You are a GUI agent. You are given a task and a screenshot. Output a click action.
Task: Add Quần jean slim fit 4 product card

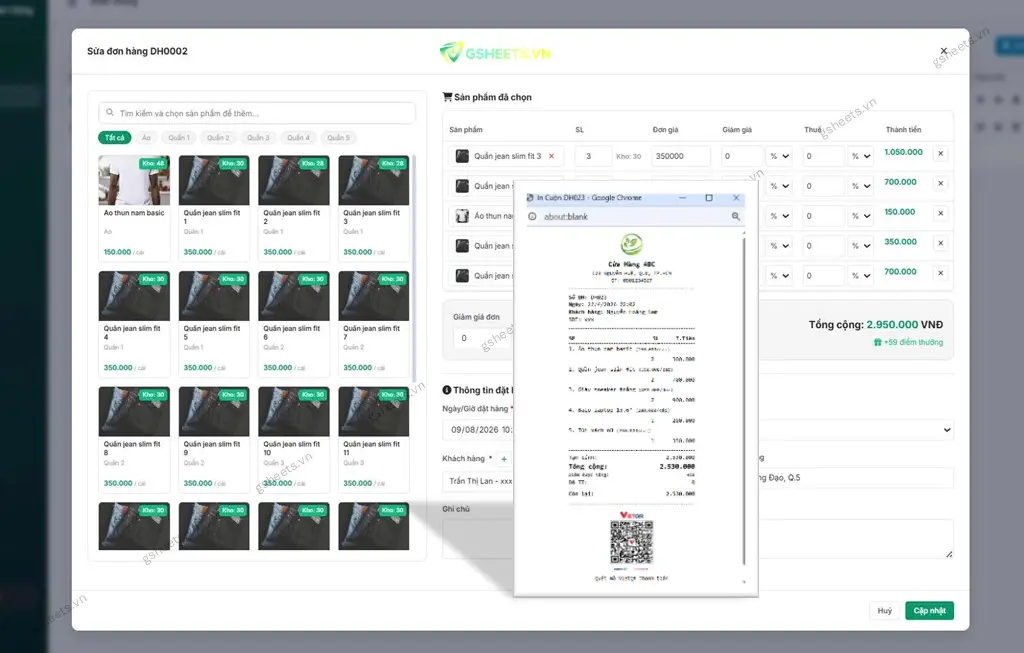134,324
